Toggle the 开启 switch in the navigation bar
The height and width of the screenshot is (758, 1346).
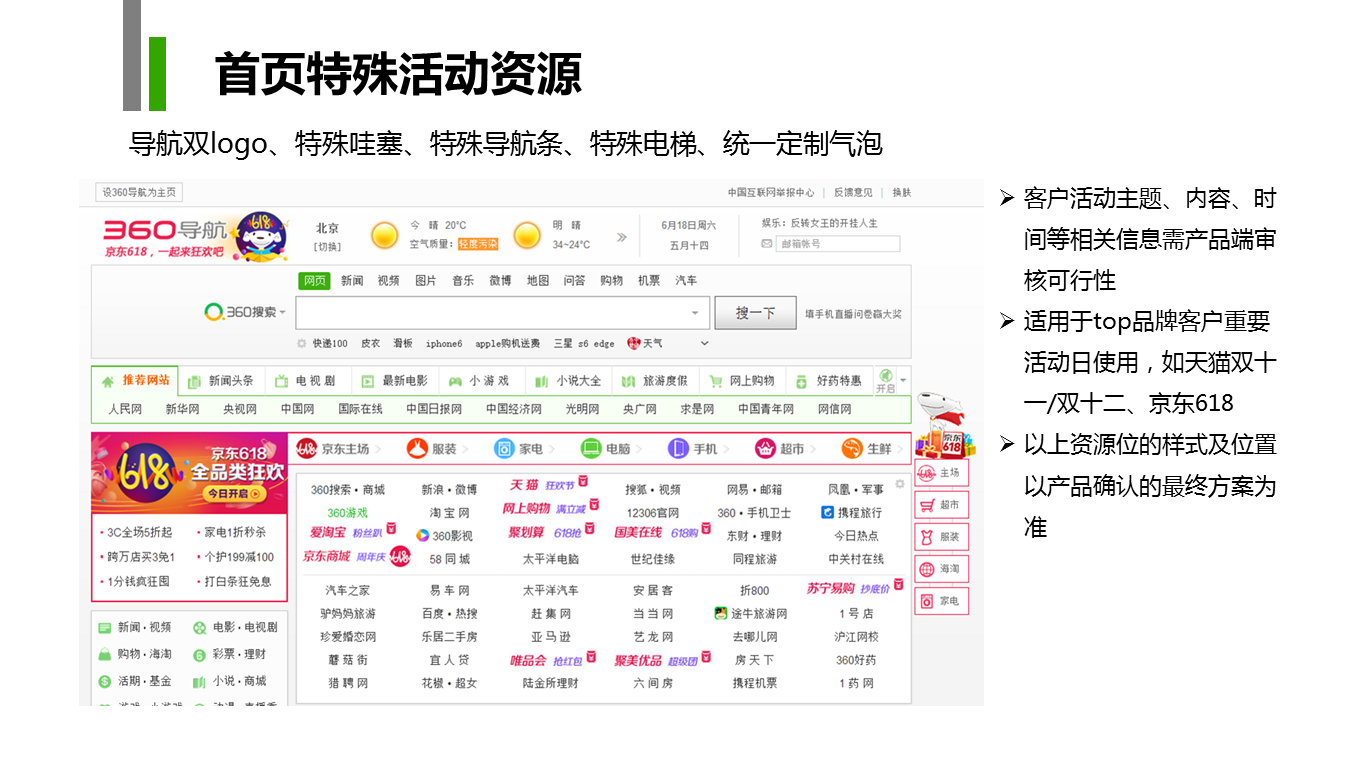(x=886, y=381)
